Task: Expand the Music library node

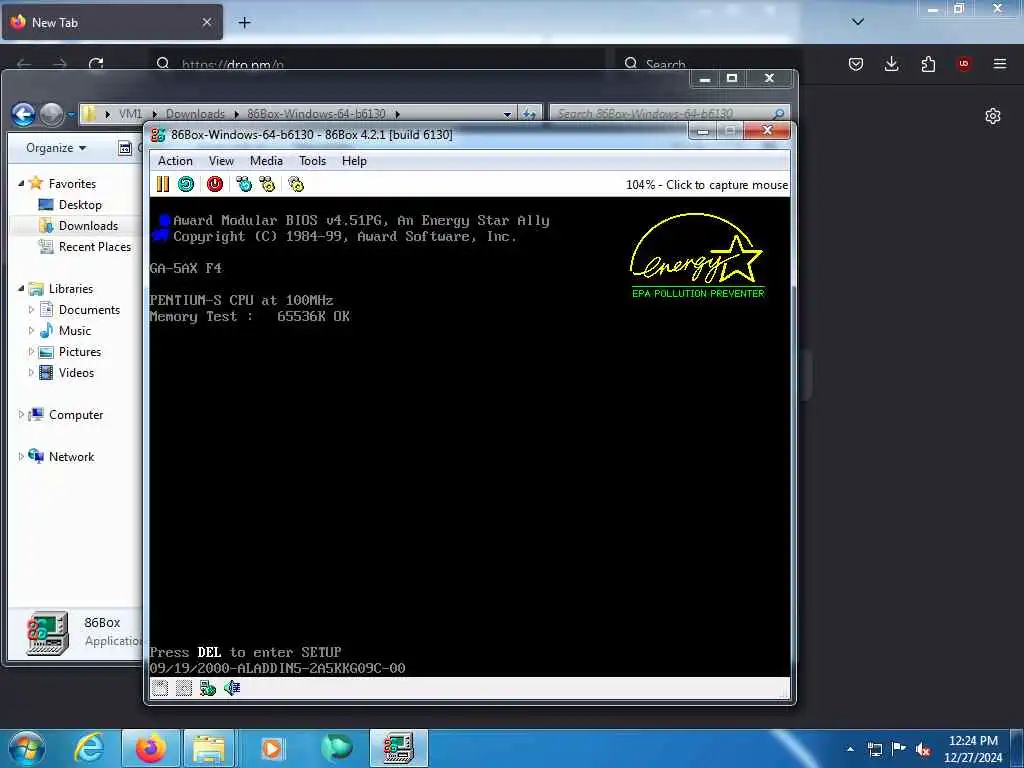Action: pyautogui.click(x=31, y=330)
